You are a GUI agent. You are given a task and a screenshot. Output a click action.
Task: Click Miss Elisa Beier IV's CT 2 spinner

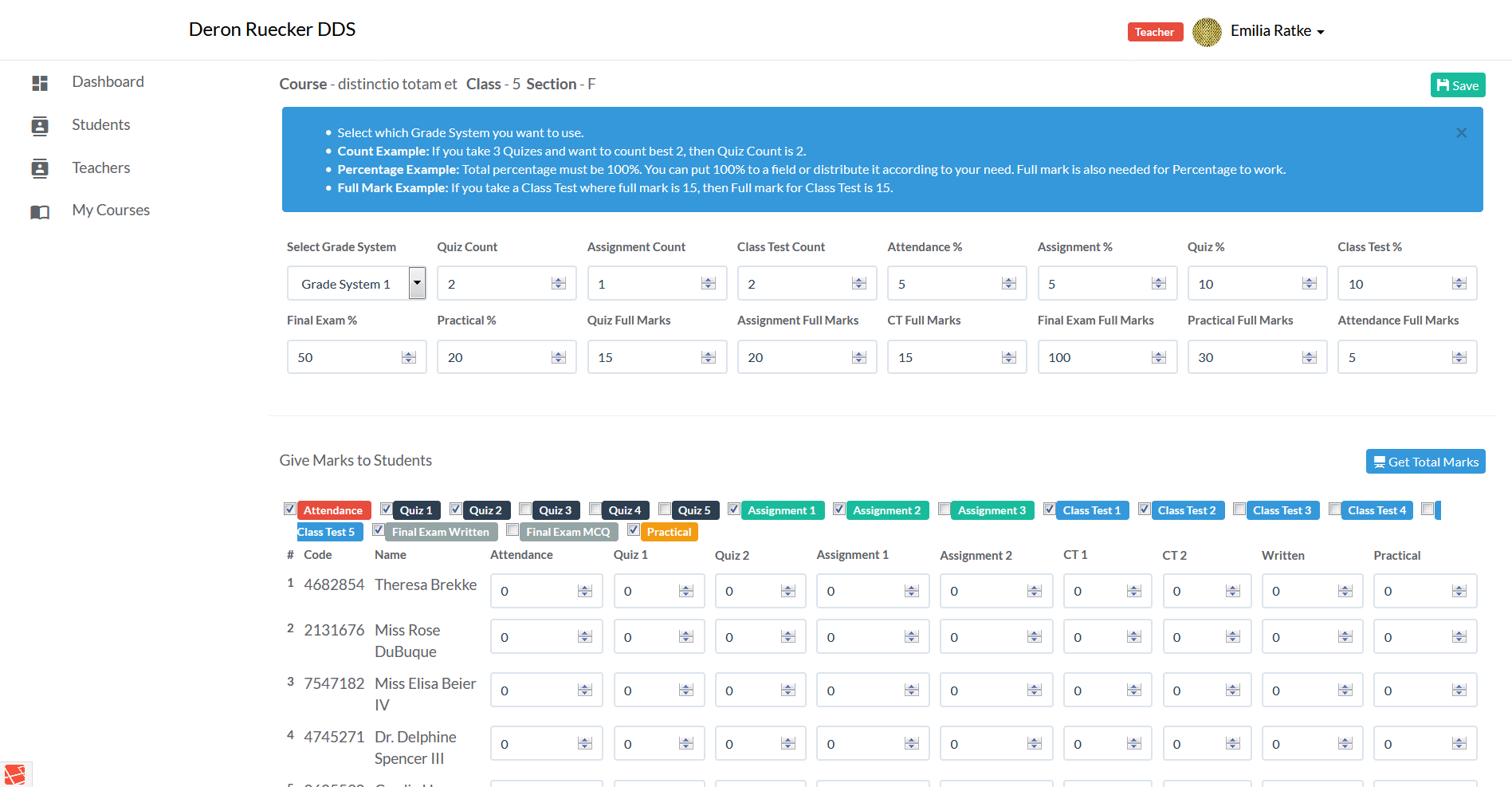(x=1233, y=691)
